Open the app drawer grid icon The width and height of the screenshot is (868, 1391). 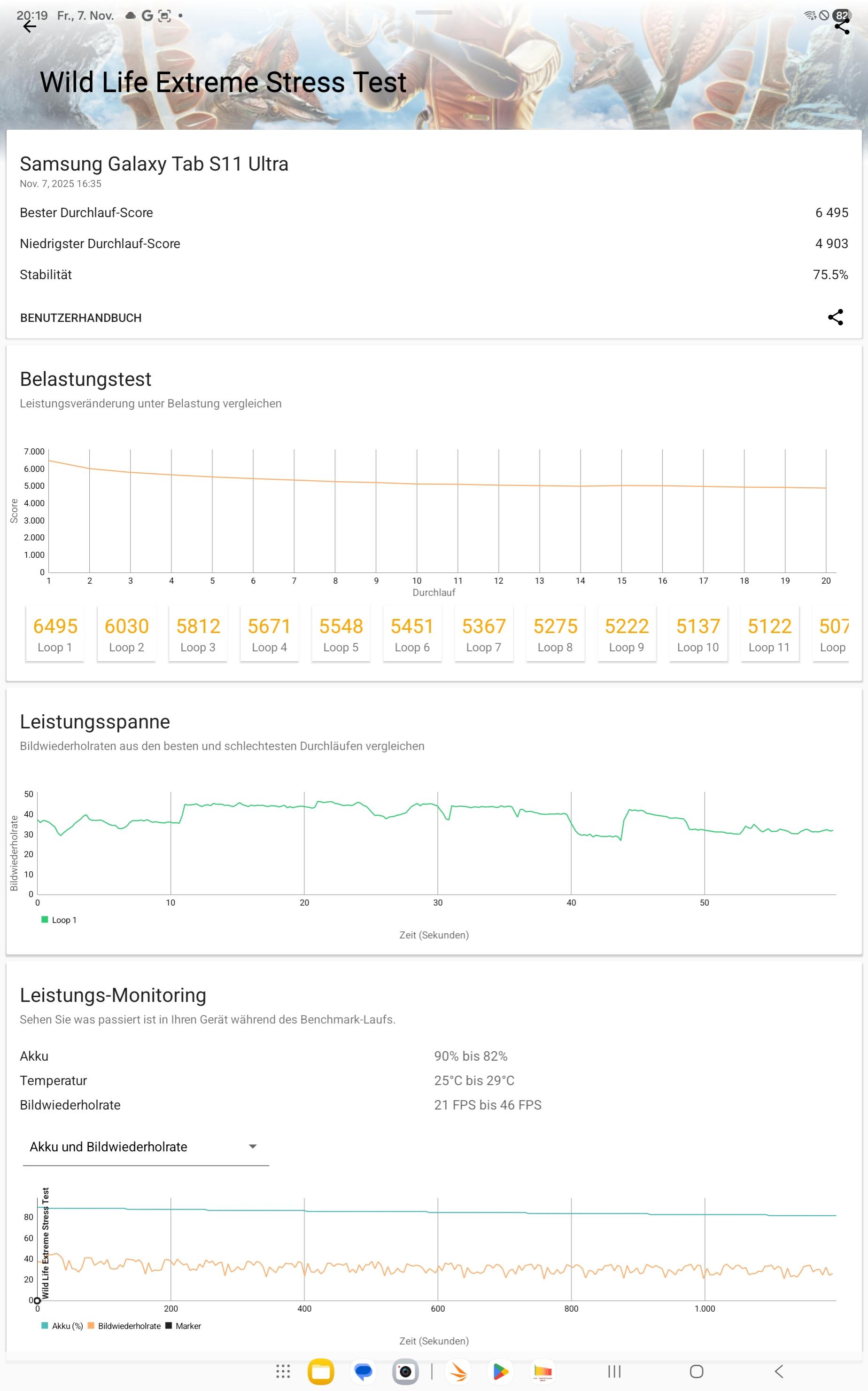[283, 1371]
